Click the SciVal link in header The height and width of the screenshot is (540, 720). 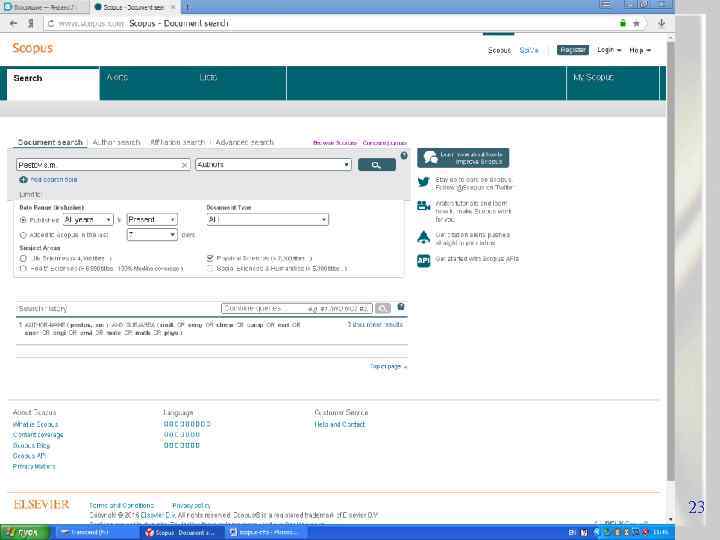click(x=529, y=51)
